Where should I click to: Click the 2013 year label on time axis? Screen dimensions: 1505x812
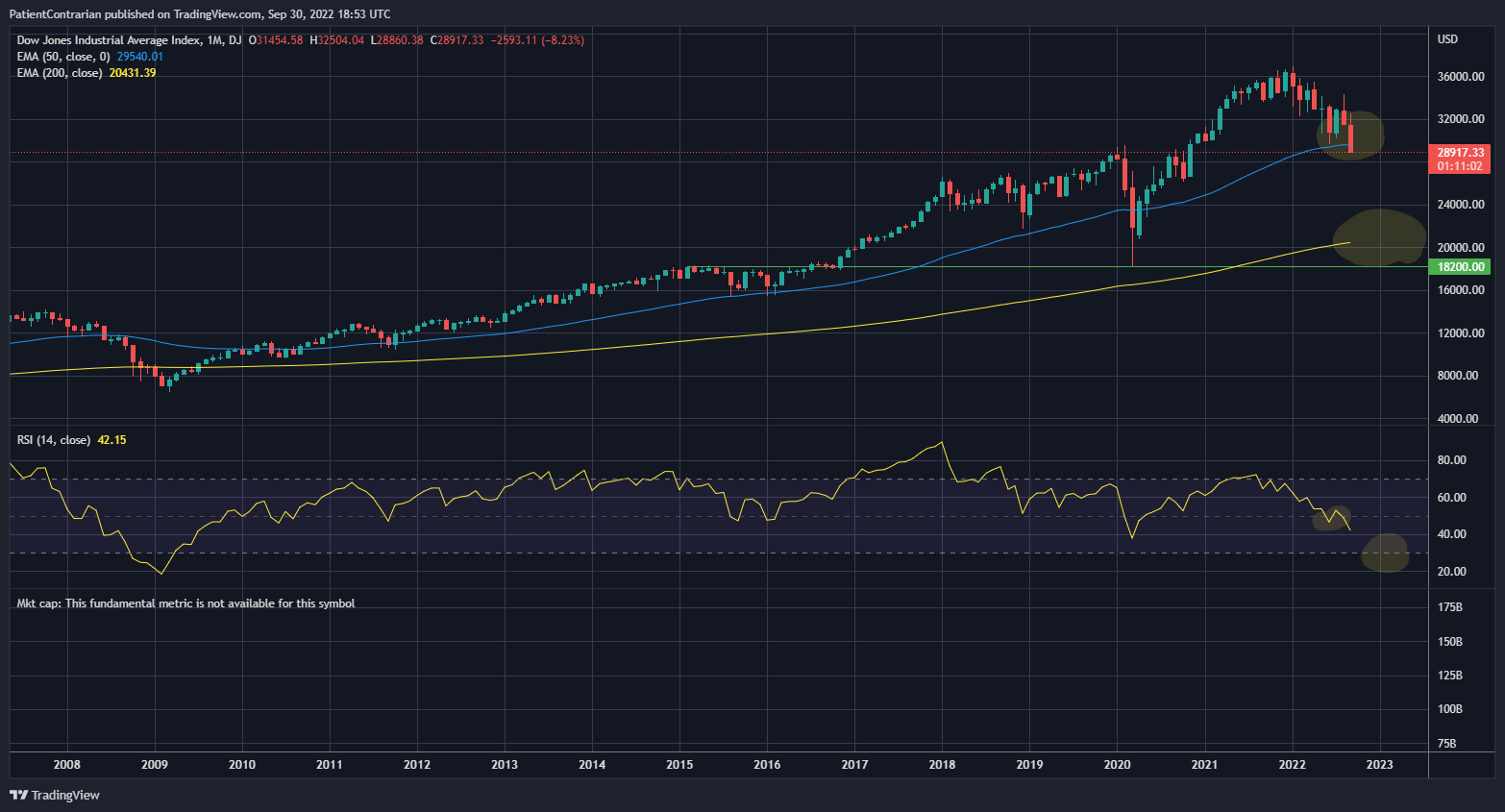tap(505, 765)
